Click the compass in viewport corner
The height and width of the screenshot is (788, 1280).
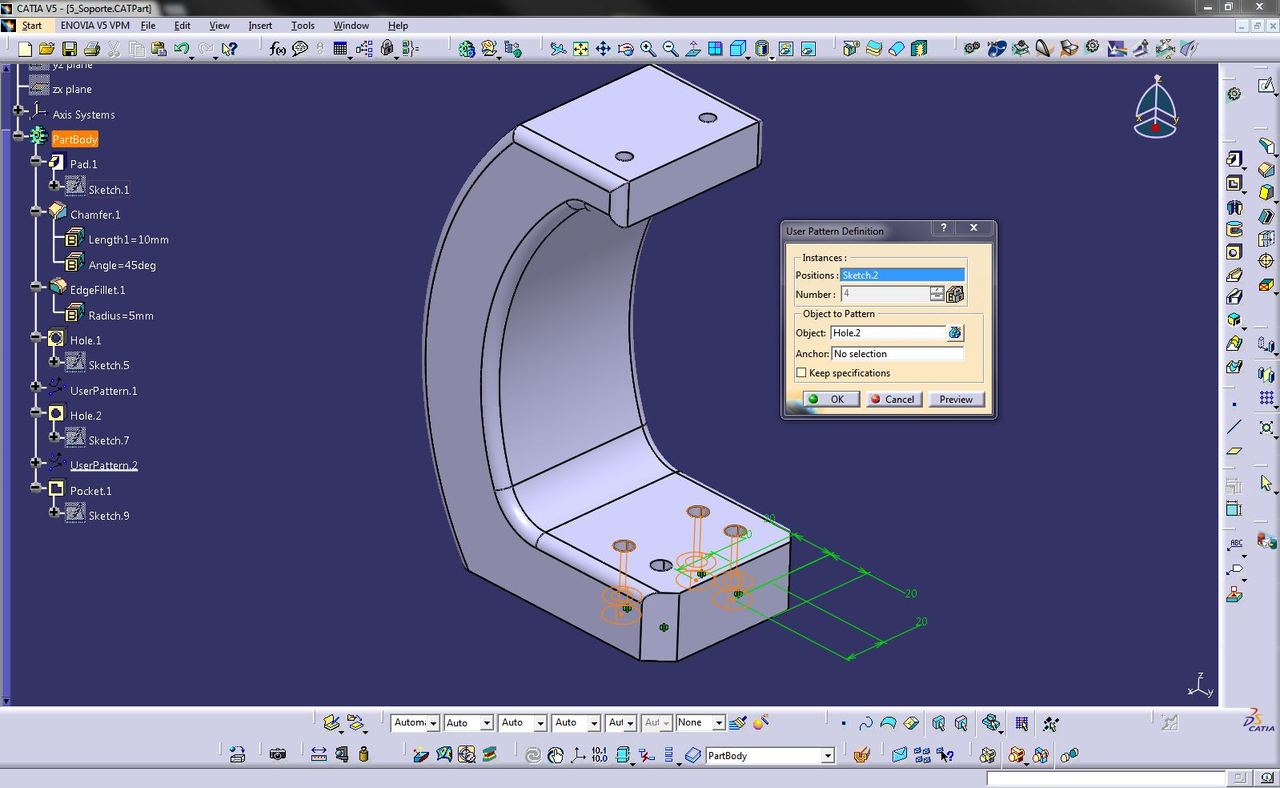tap(1156, 108)
